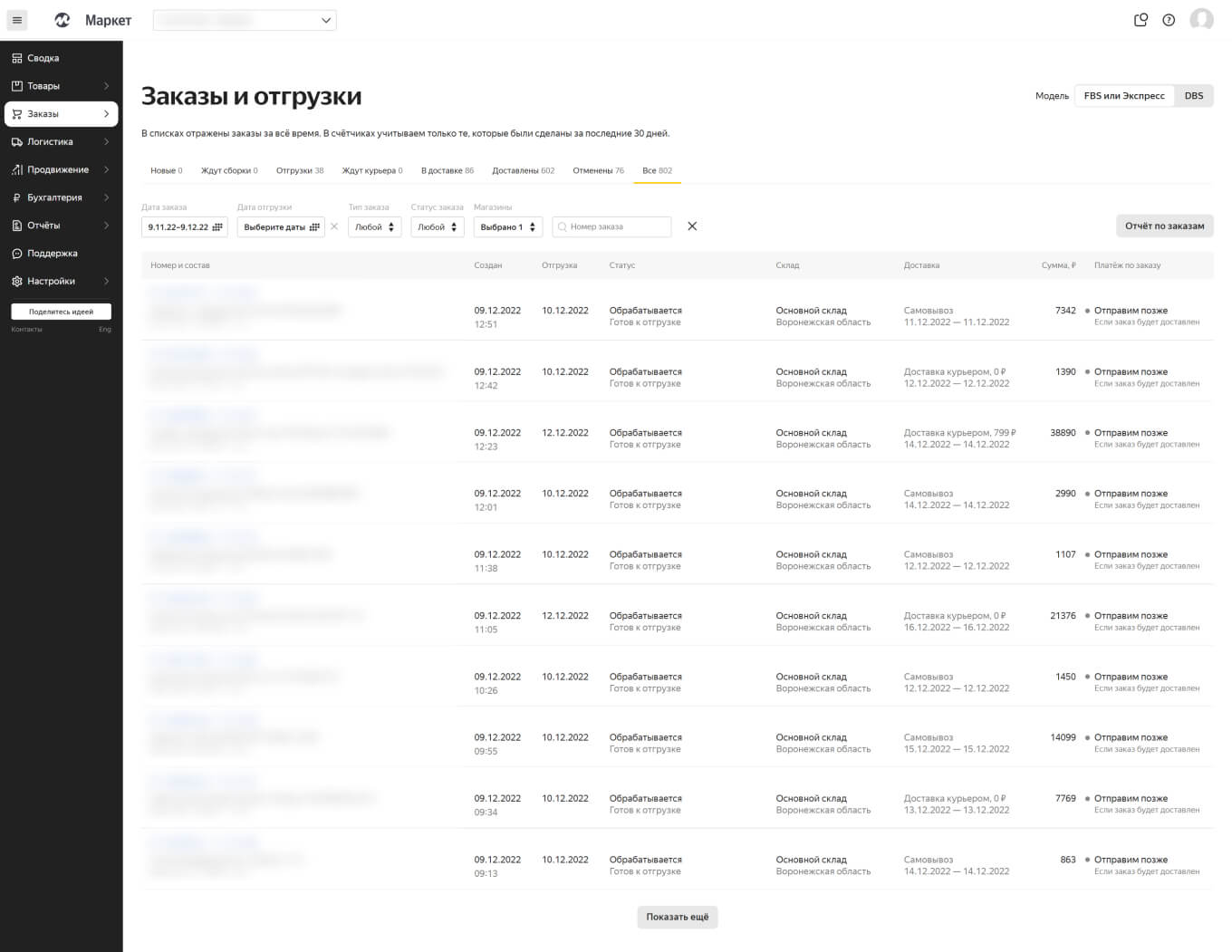Click the sum 7342 cell

pos(1065,311)
